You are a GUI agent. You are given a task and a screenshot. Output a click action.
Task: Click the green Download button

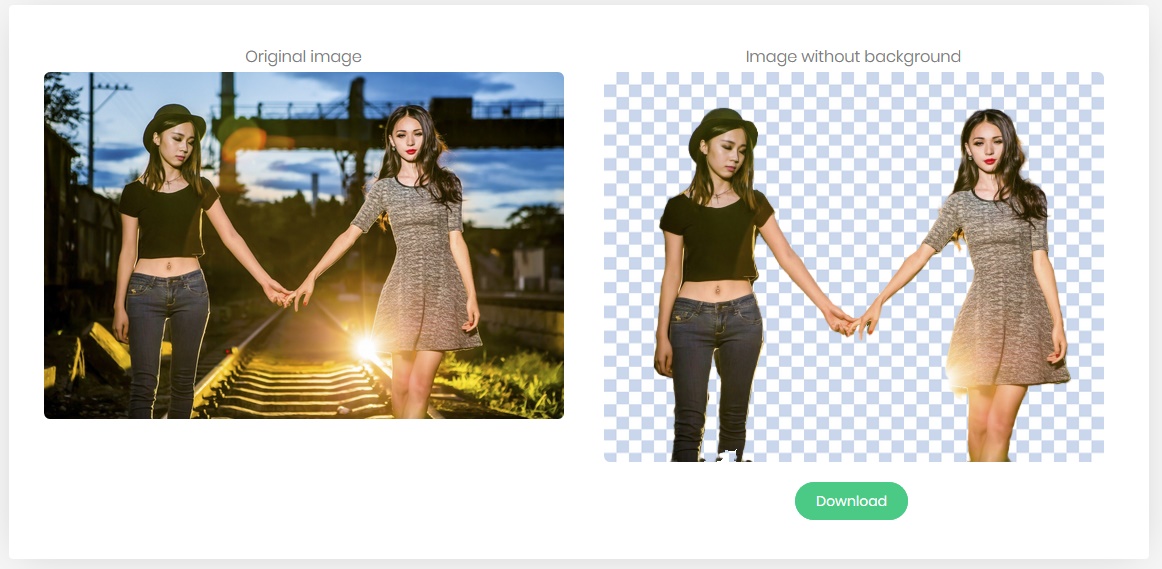(851, 501)
